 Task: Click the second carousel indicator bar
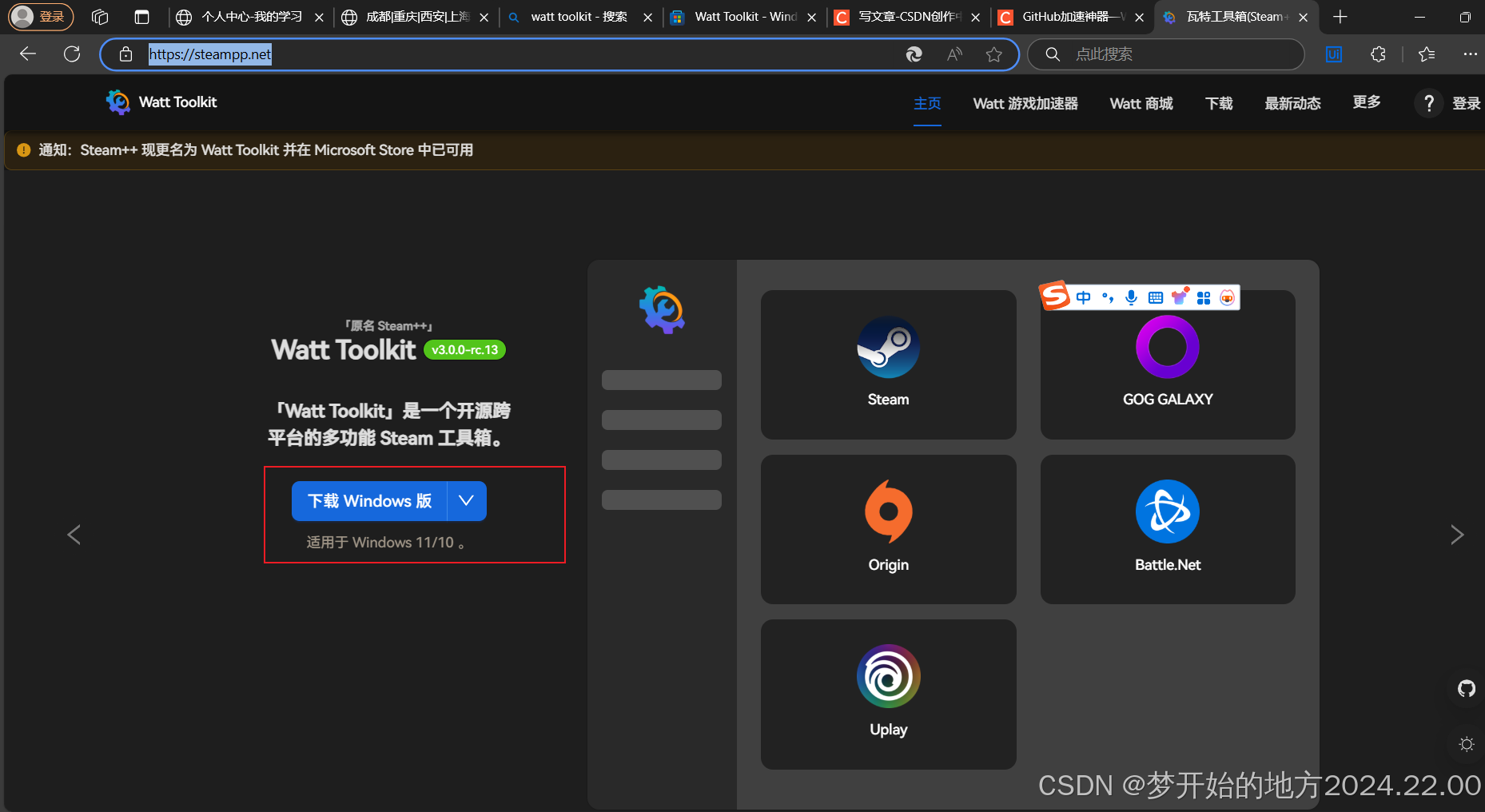click(661, 420)
